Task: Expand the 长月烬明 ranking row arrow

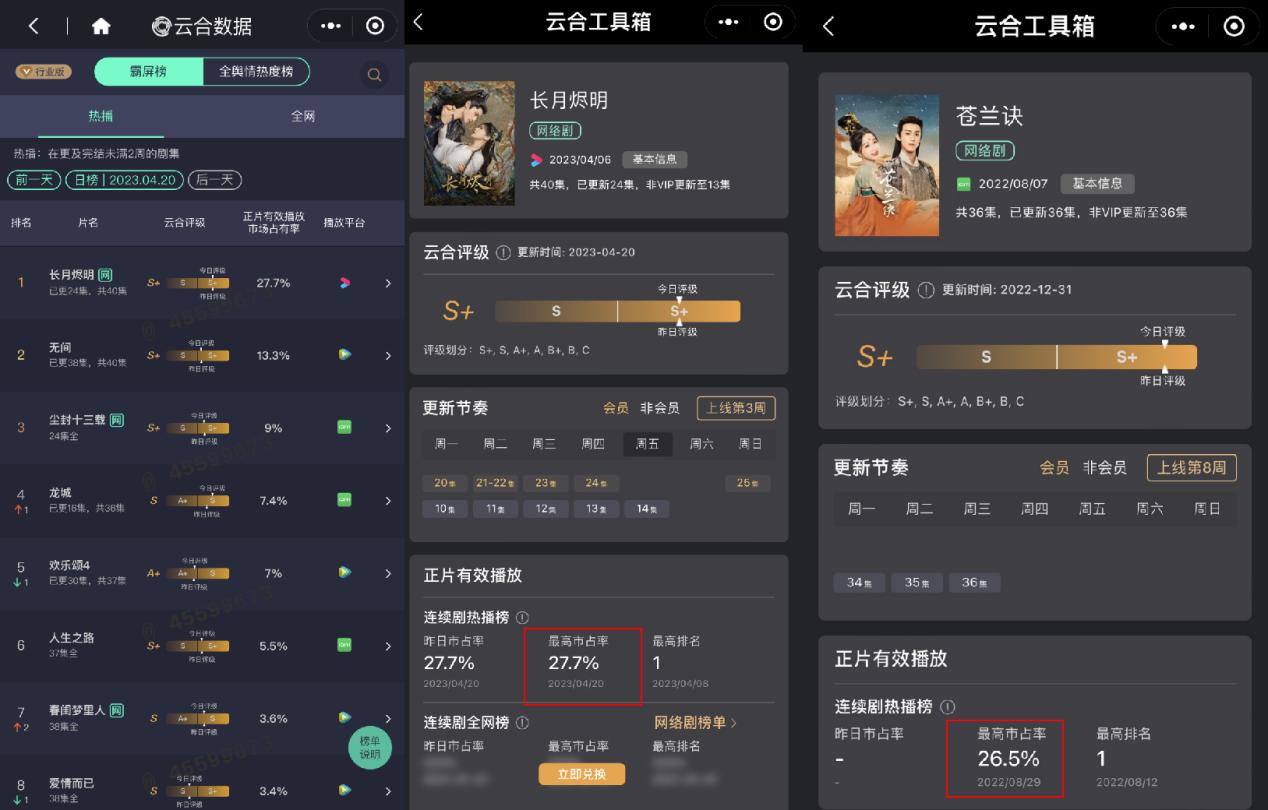Action: point(388,283)
